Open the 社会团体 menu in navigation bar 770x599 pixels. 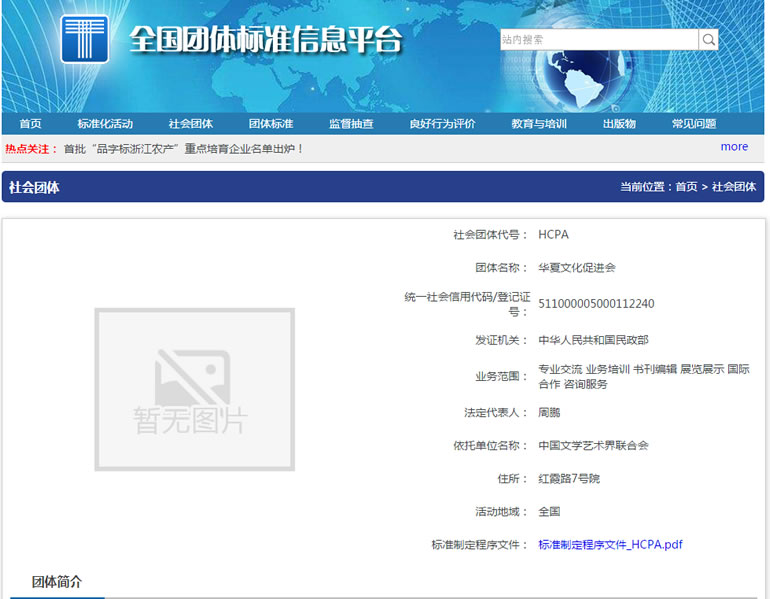[191, 124]
